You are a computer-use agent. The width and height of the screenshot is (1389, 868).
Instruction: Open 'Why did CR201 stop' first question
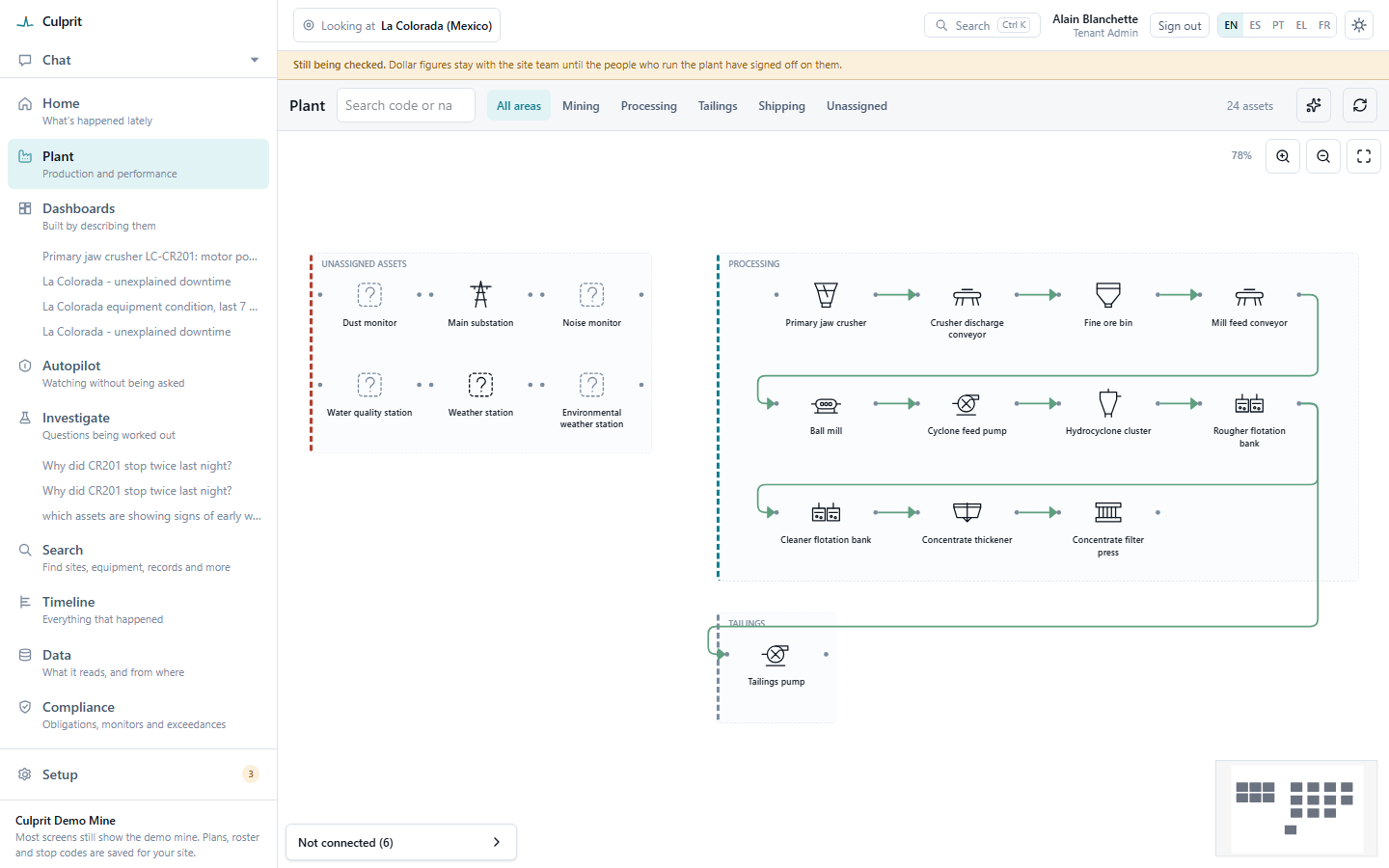[137, 466]
